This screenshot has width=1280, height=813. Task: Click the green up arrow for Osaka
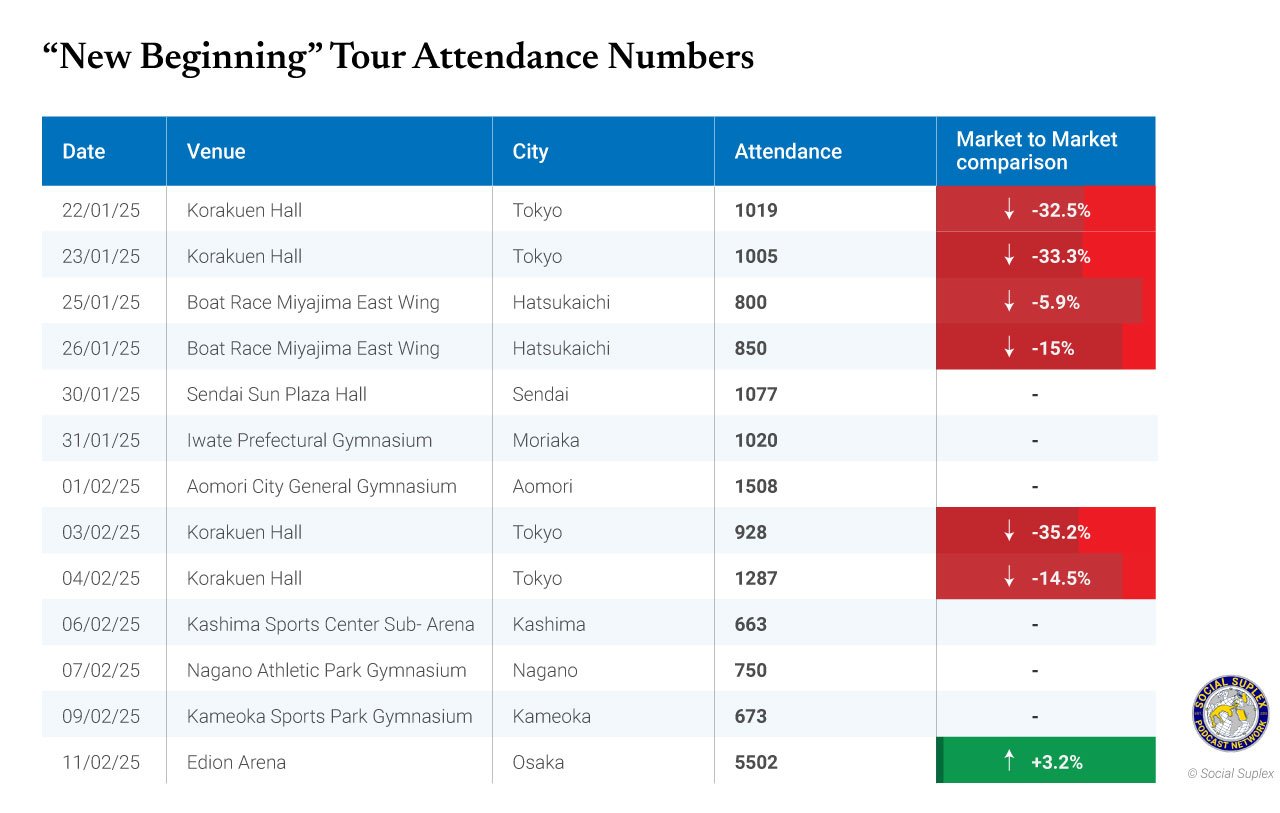point(1009,762)
